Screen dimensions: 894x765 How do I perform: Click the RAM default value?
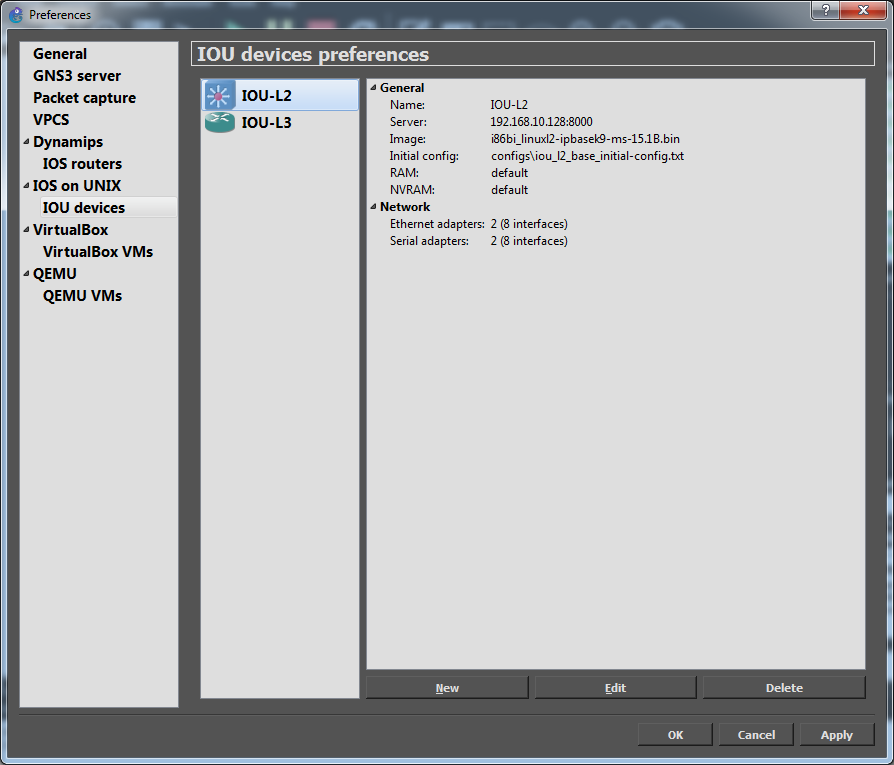[x=509, y=173]
